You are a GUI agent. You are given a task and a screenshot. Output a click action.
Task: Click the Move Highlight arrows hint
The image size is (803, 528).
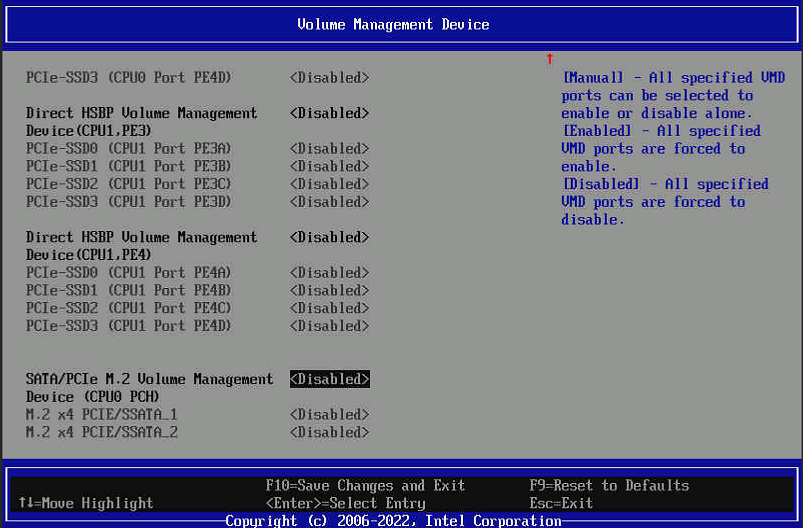86,503
